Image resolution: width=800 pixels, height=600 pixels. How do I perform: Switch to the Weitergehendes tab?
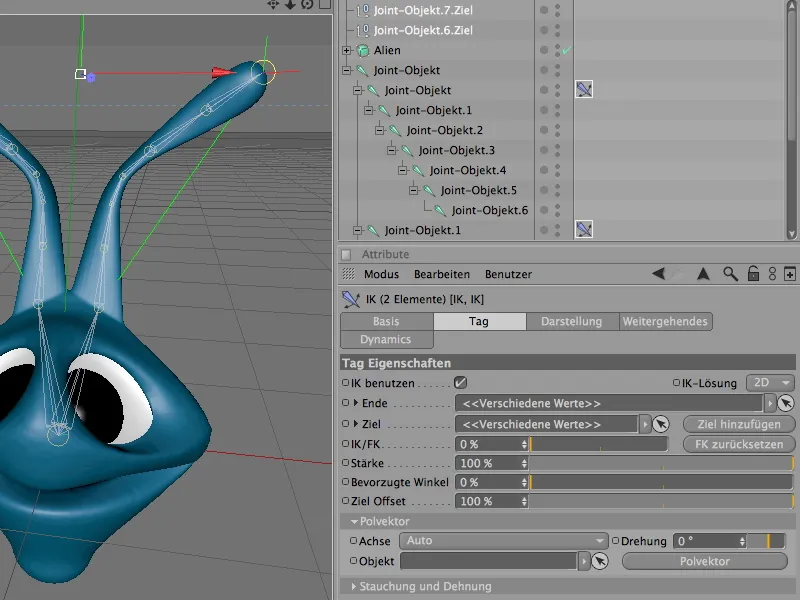pos(665,321)
